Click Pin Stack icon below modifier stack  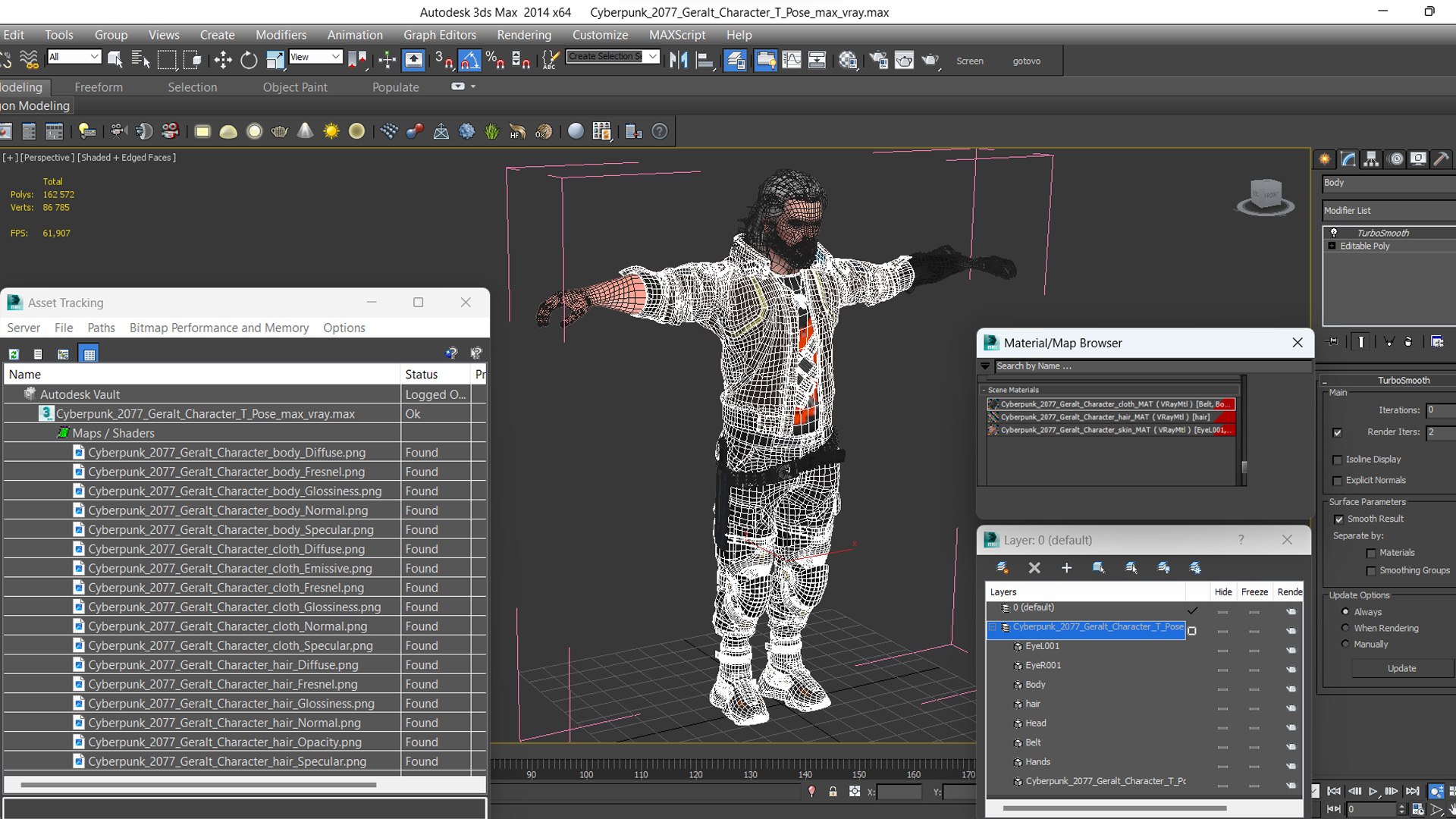coord(1333,342)
